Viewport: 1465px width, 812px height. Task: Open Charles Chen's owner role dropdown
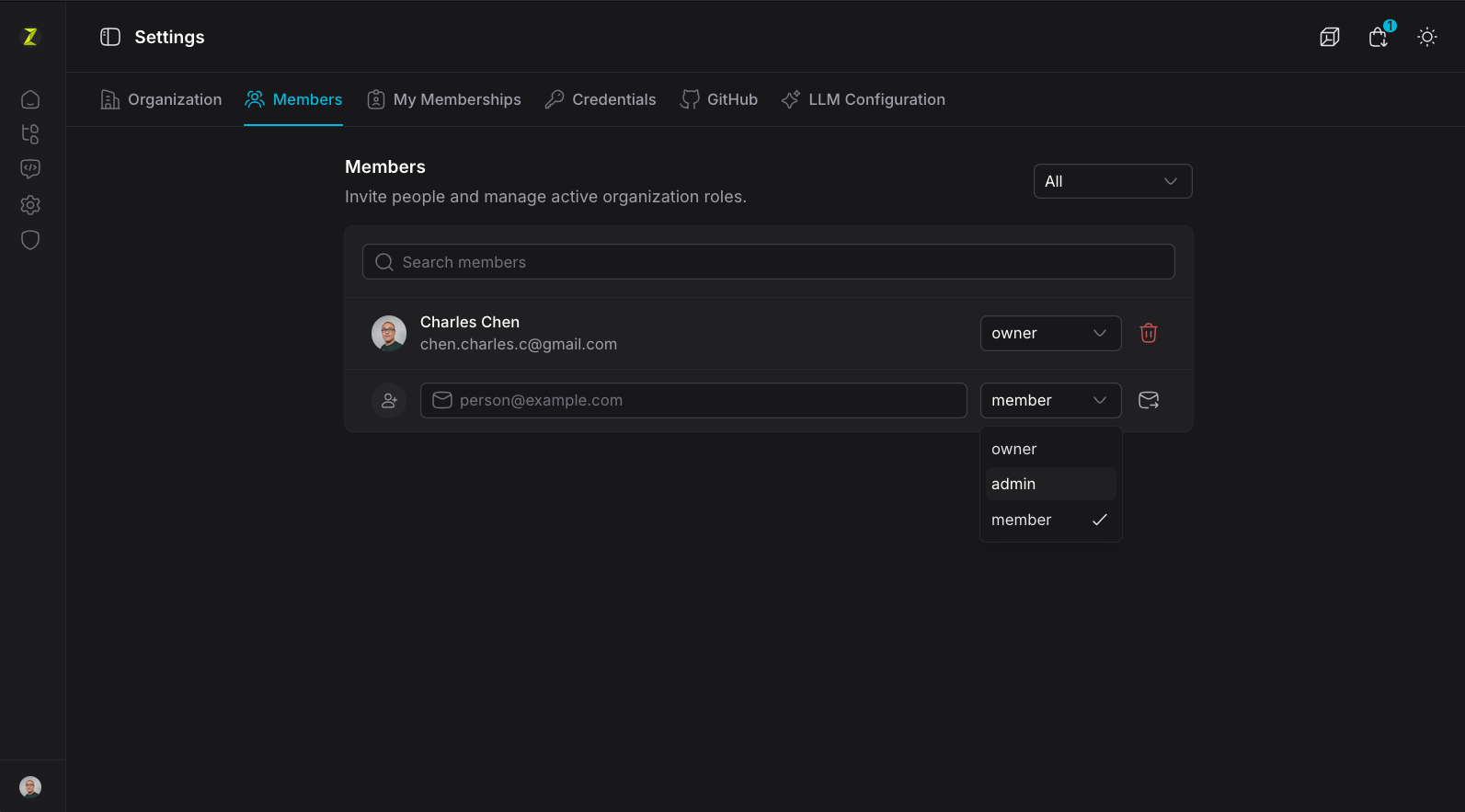click(1050, 333)
